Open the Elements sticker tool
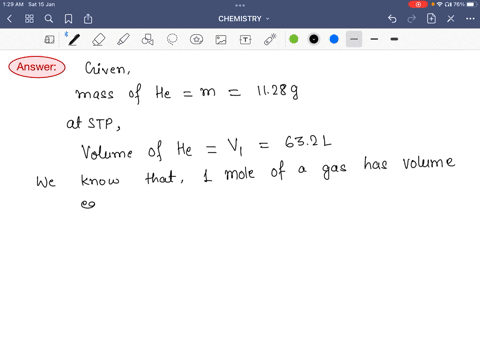This screenshot has height=360, width=480. click(196, 40)
